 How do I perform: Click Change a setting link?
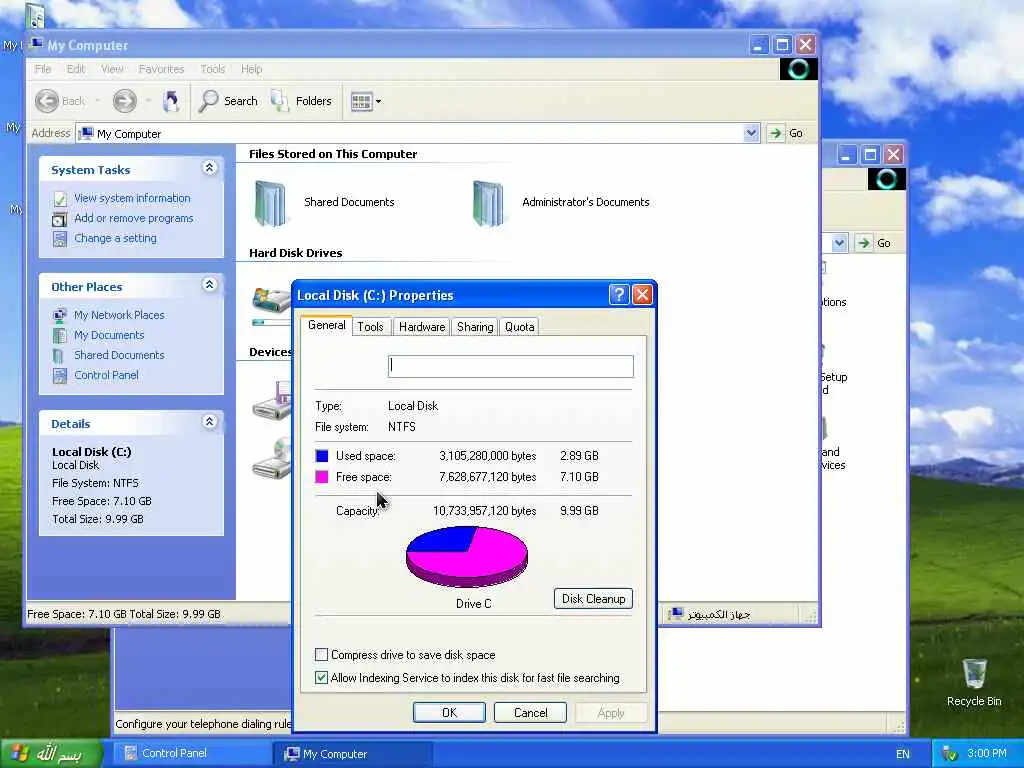115,238
